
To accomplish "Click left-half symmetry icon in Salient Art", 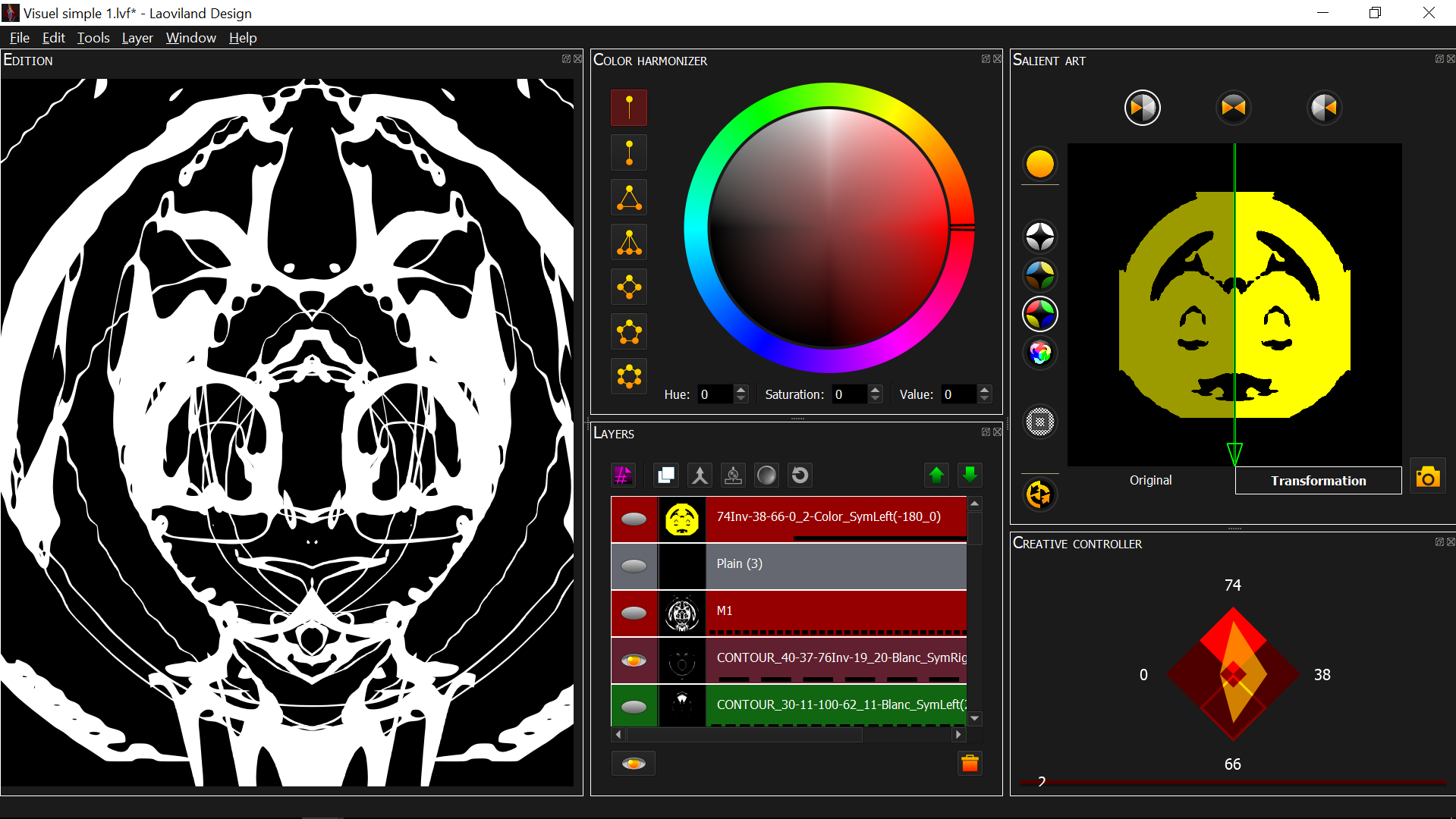I will pos(1142,108).
